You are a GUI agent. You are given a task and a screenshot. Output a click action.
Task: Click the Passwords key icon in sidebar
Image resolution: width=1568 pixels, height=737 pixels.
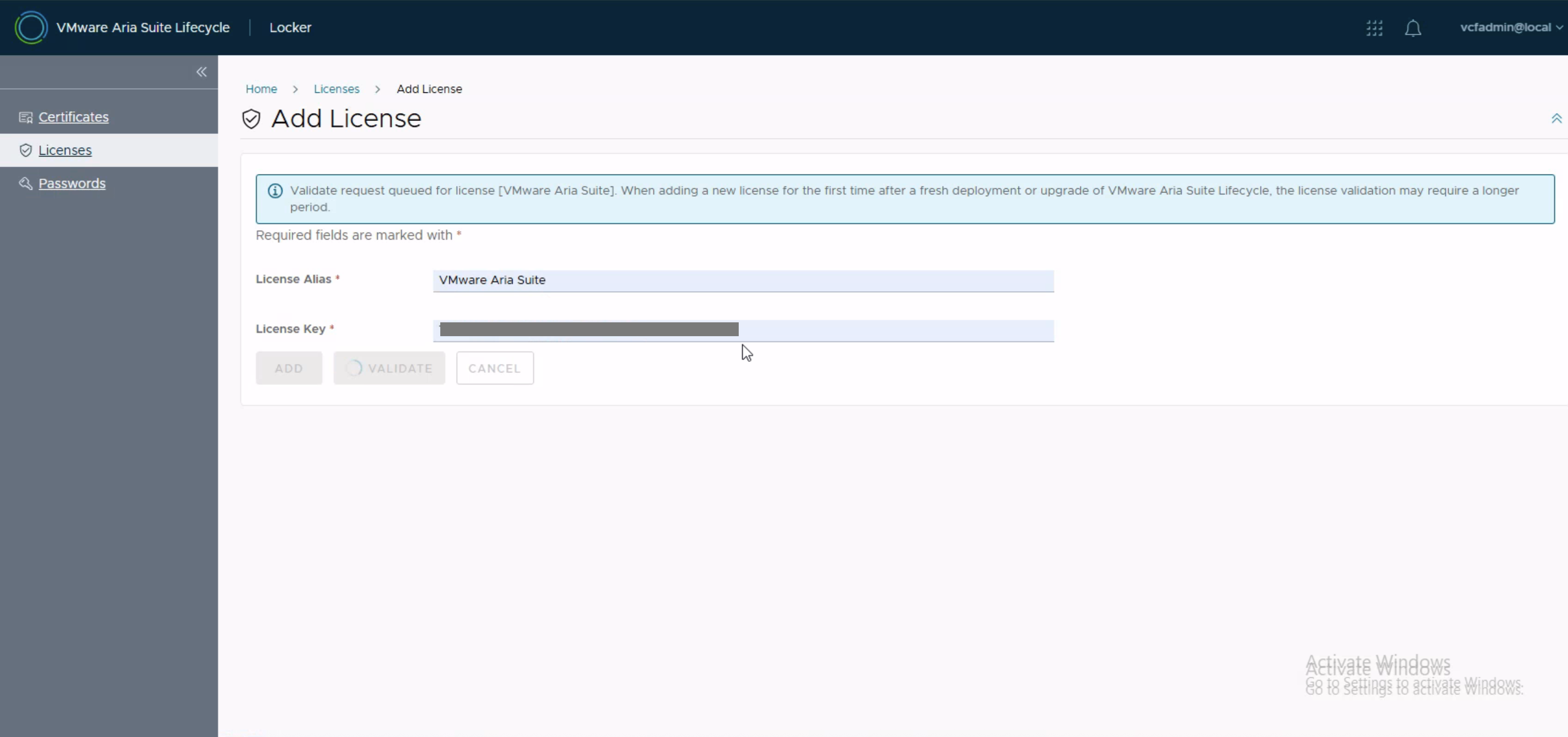coord(25,183)
